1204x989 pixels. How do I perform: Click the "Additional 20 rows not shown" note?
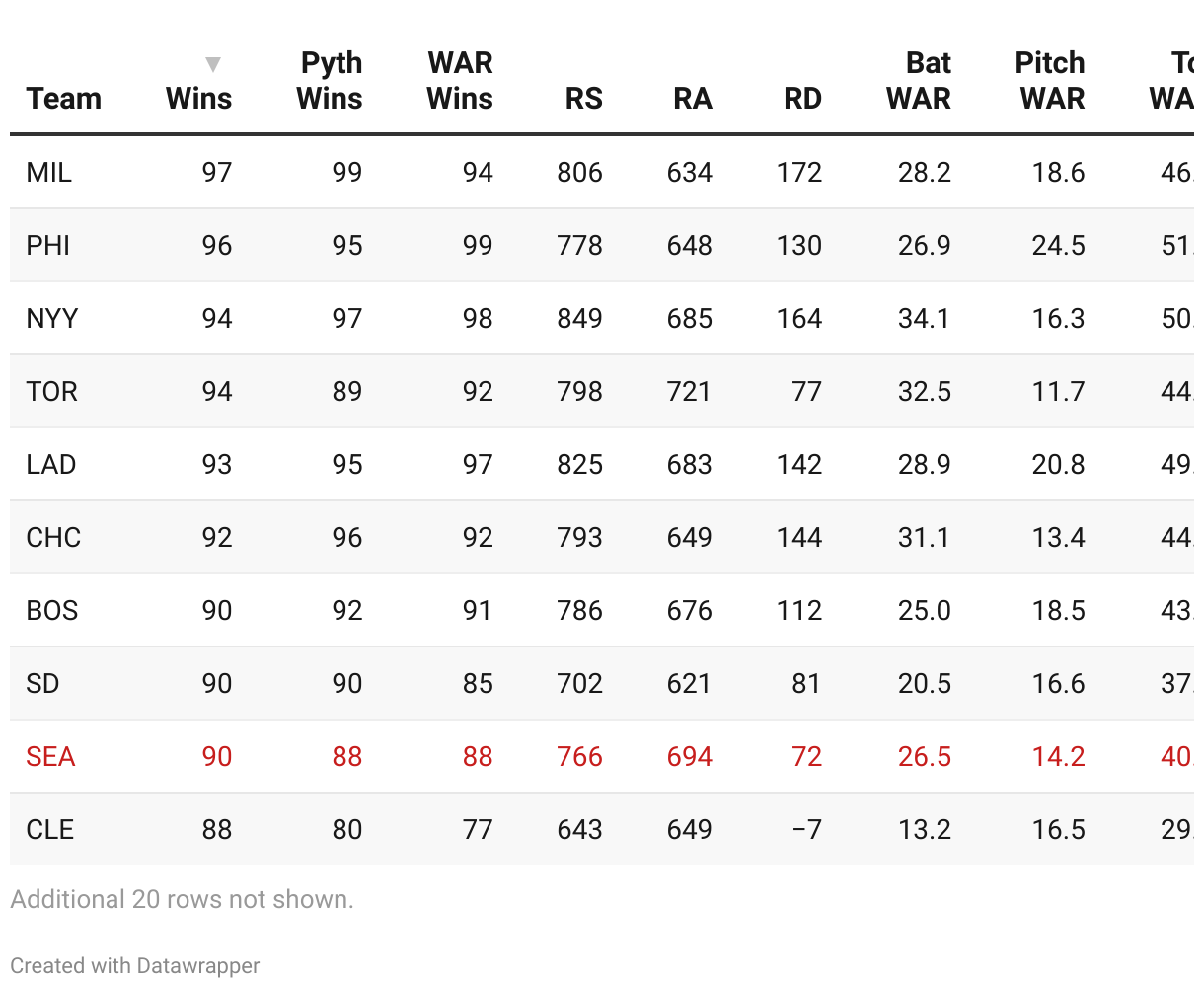(x=182, y=899)
